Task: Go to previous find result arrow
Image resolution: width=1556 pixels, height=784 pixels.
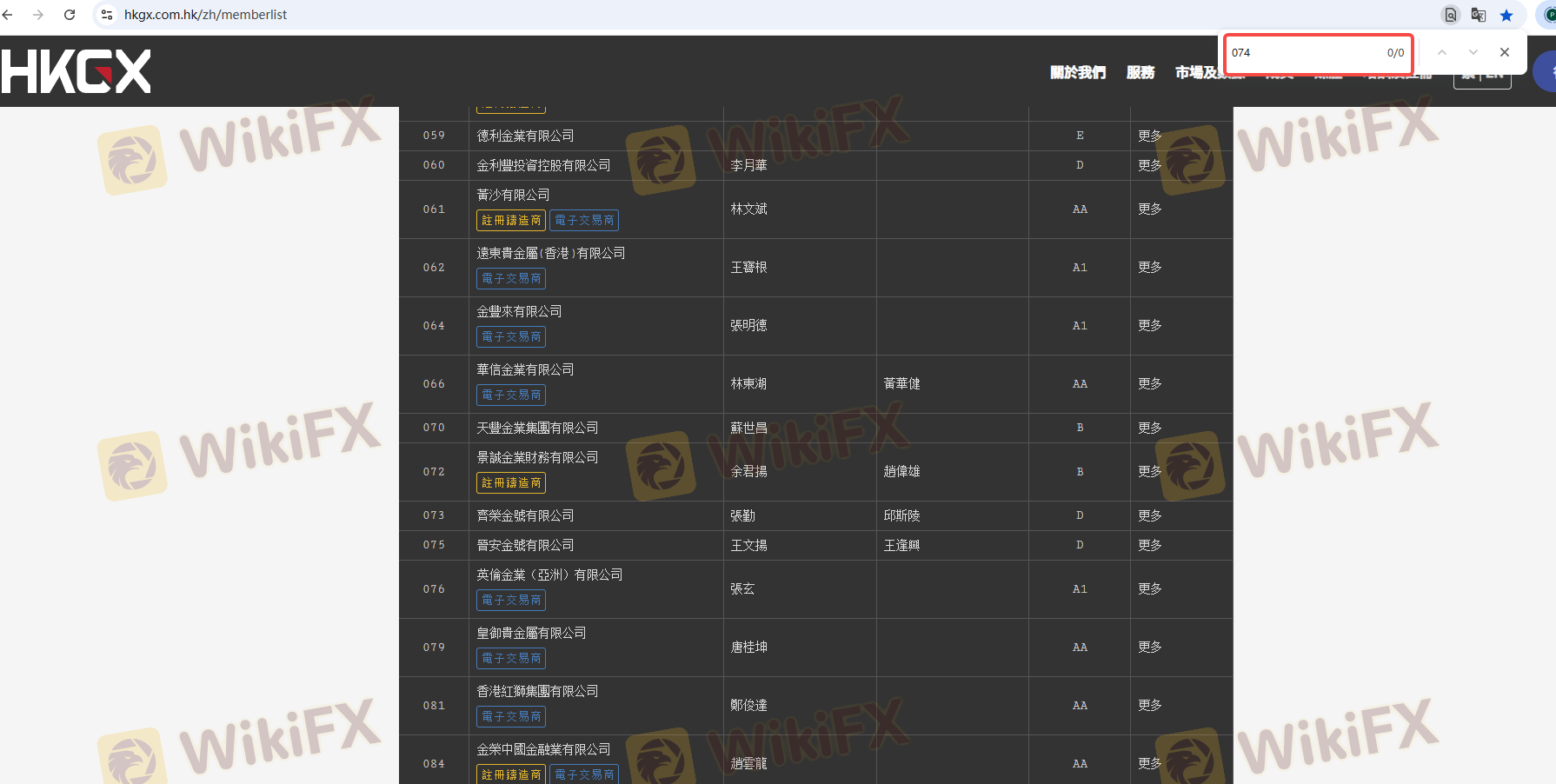Action: (1441, 52)
